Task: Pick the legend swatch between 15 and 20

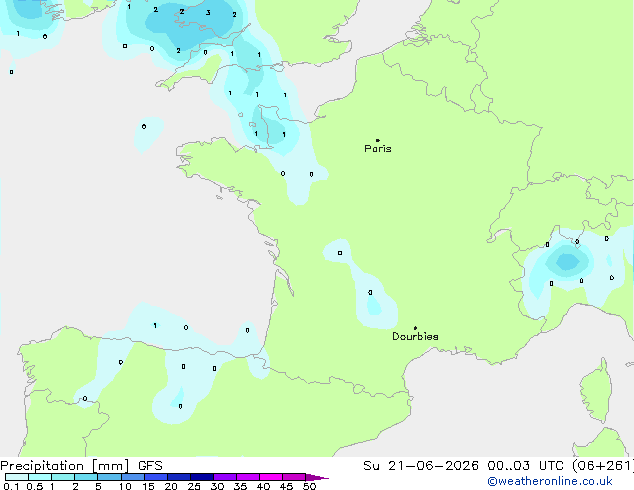Action: coord(156,477)
